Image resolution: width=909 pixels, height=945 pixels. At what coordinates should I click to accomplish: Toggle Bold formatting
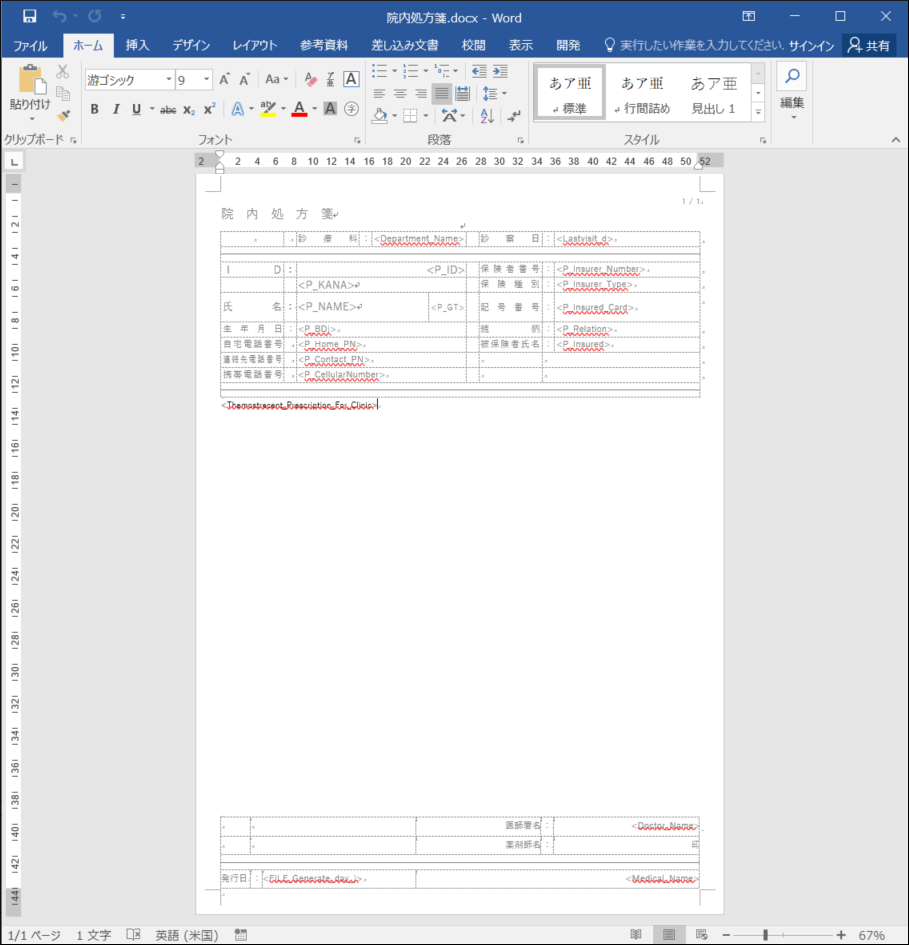coord(94,109)
